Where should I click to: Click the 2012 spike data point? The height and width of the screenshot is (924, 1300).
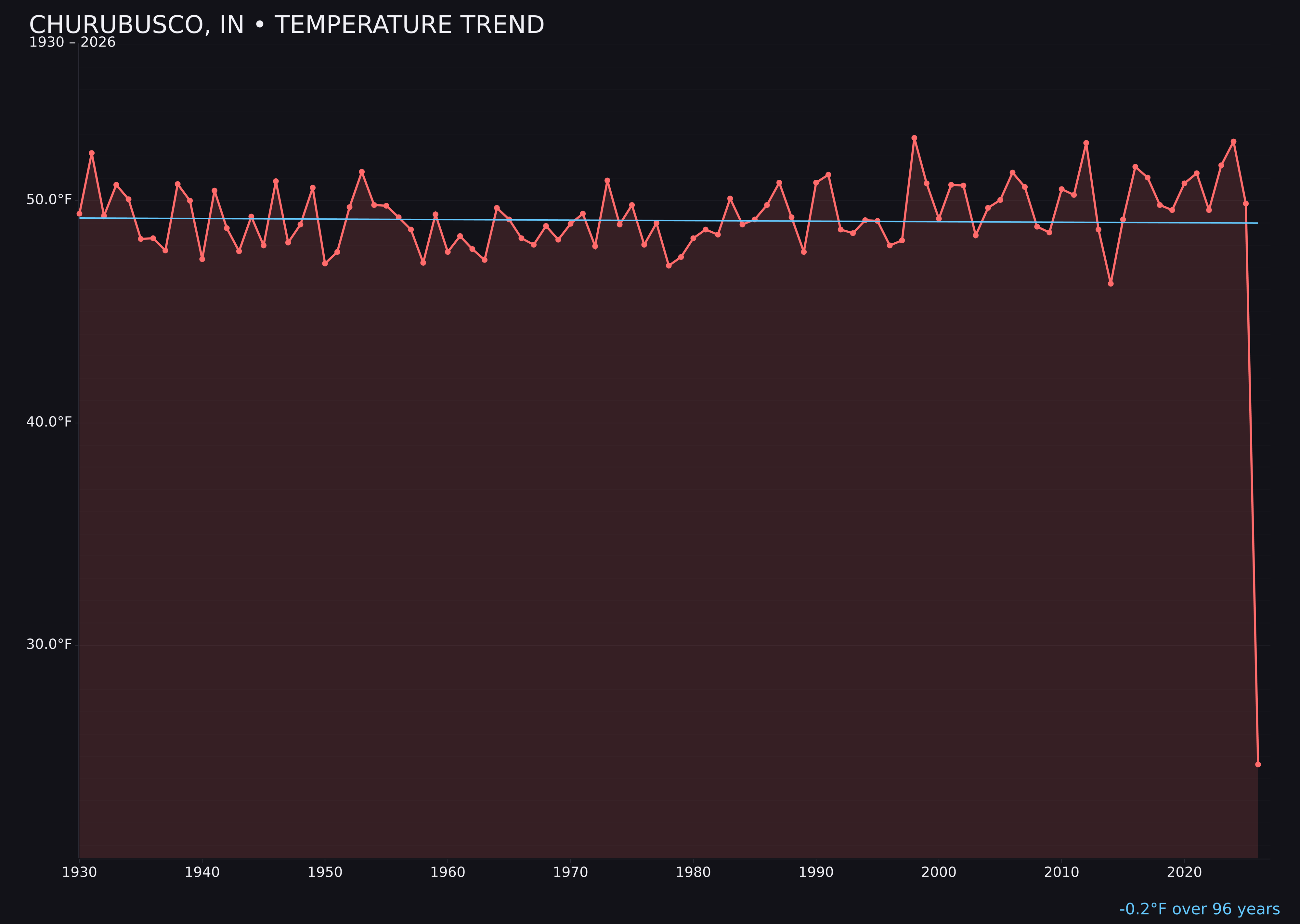point(1086,143)
